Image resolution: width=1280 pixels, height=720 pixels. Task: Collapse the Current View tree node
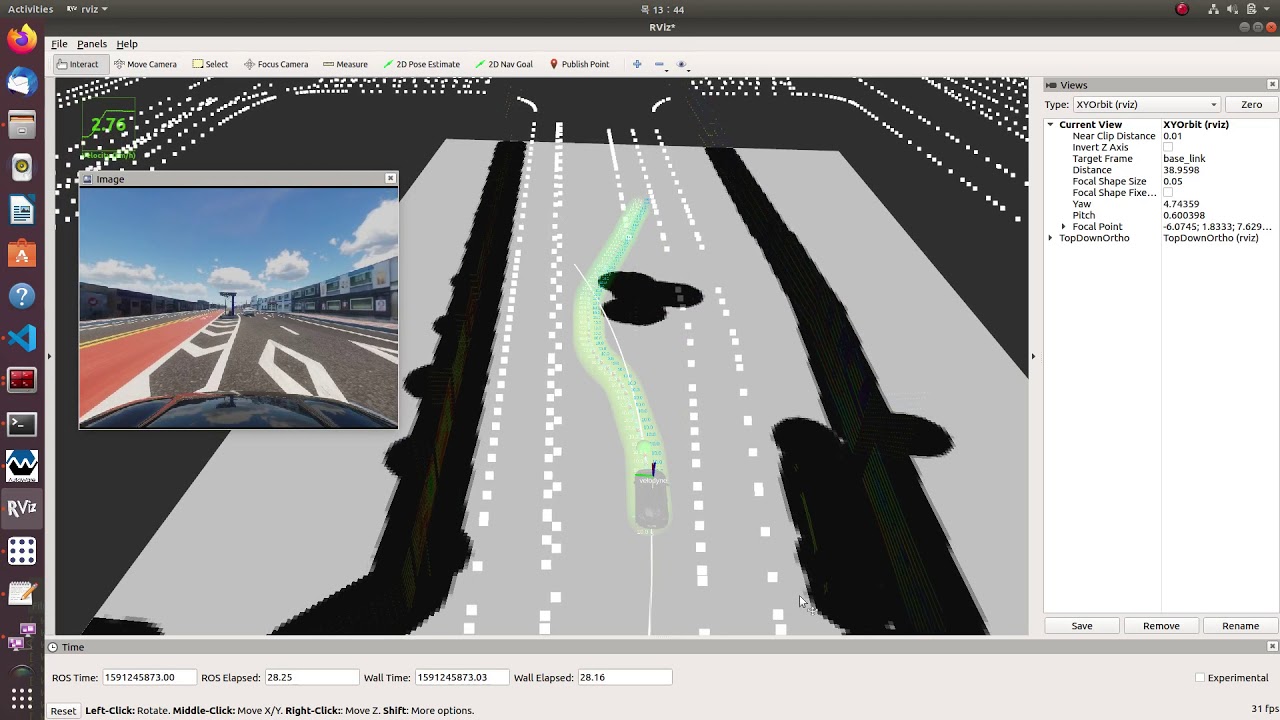[x=1050, y=125]
